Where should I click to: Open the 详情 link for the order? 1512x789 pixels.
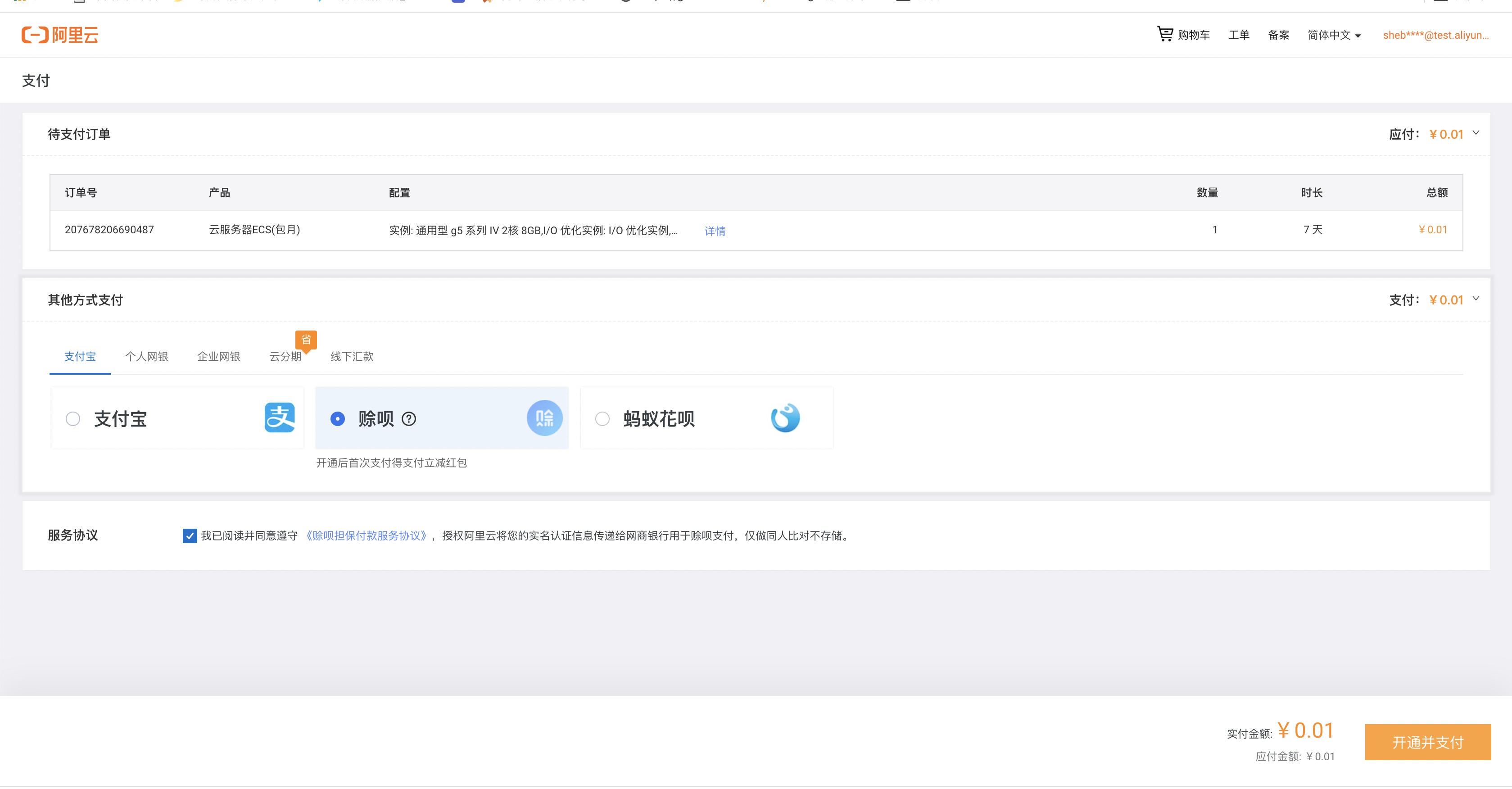(x=714, y=231)
